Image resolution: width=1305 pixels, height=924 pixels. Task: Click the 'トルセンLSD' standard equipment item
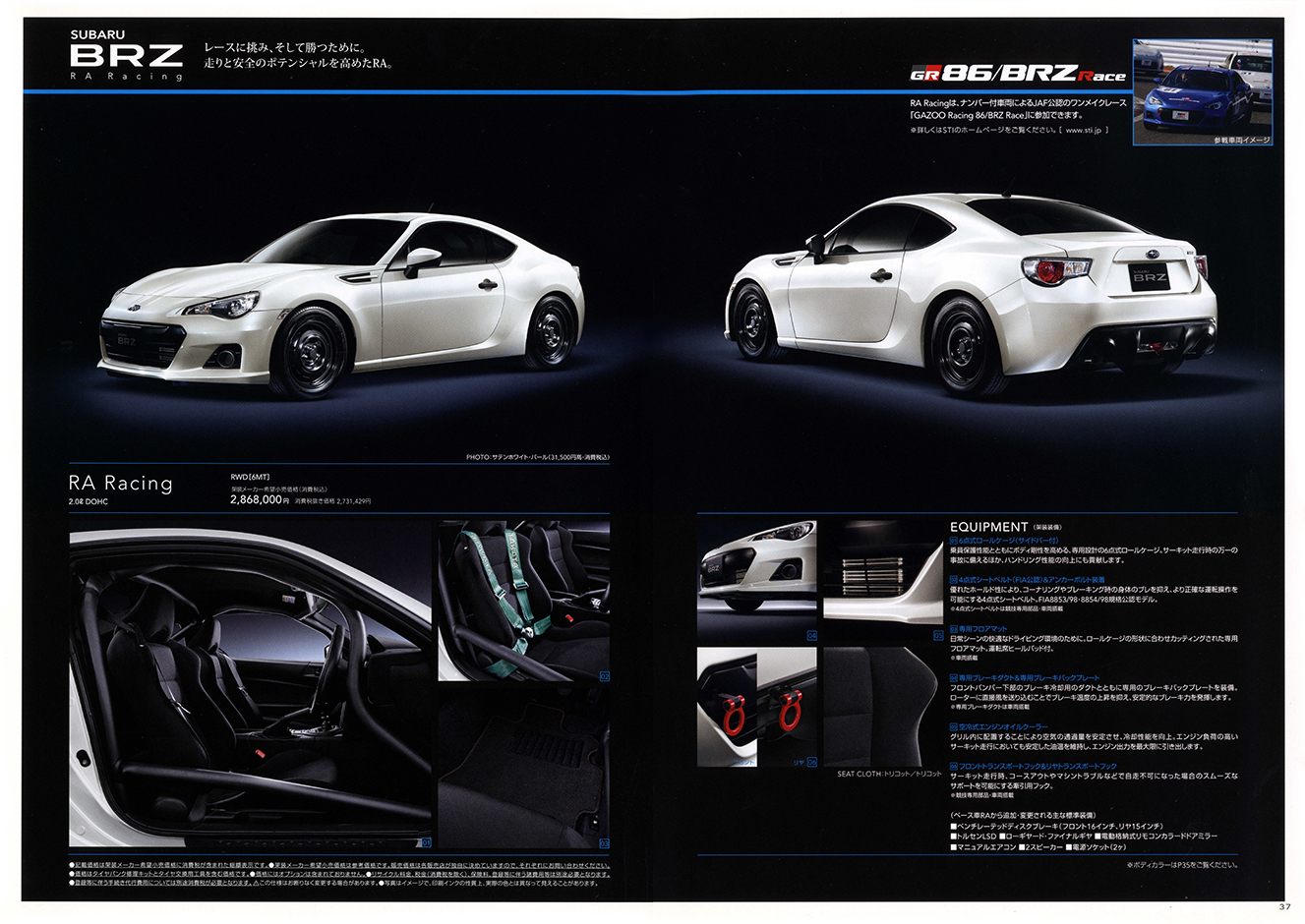click(973, 837)
